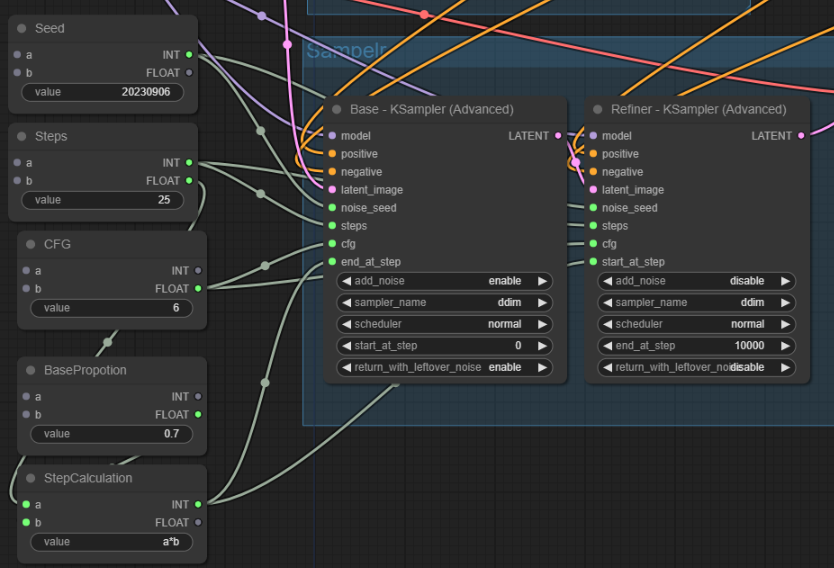The width and height of the screenshot is (834, 568).
Task: Click the StepCalculation input socket a
Action: coord(26,505)
